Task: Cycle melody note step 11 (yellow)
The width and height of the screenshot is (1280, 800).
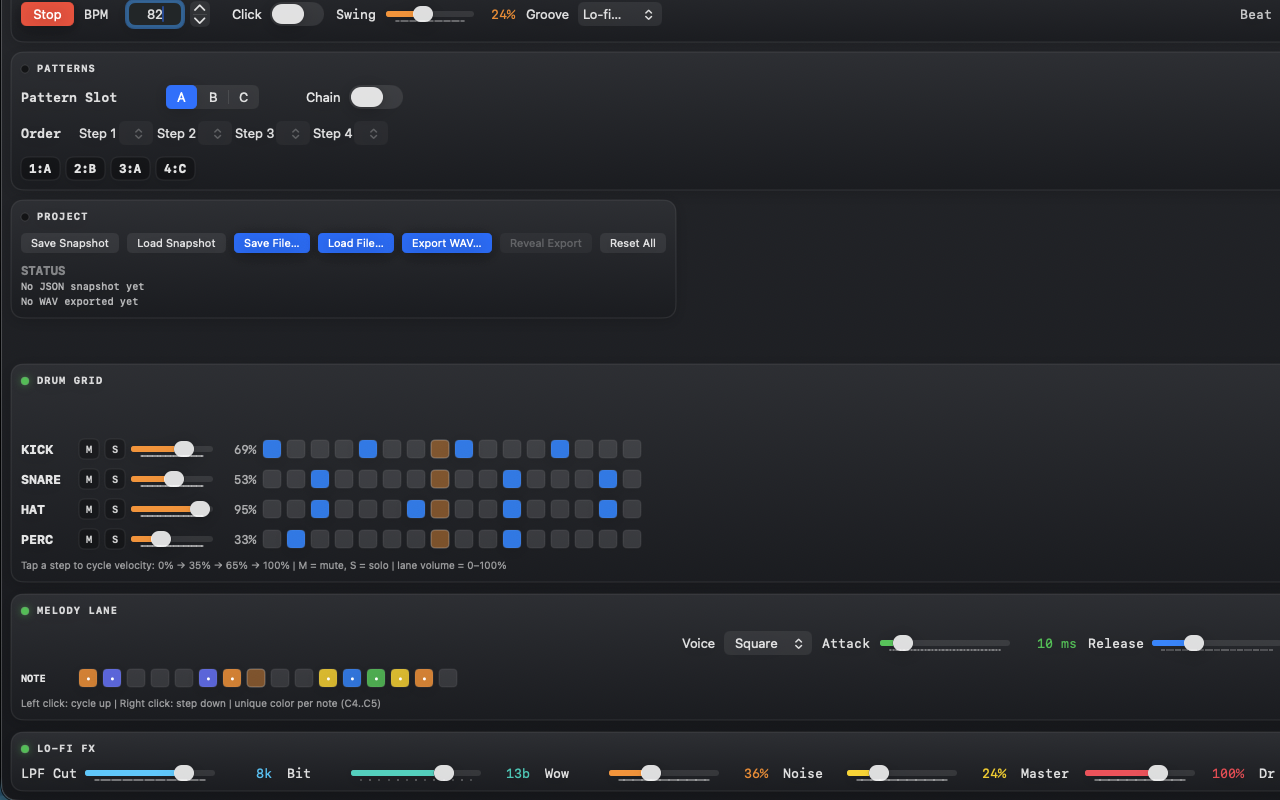Action: [328, 678]
